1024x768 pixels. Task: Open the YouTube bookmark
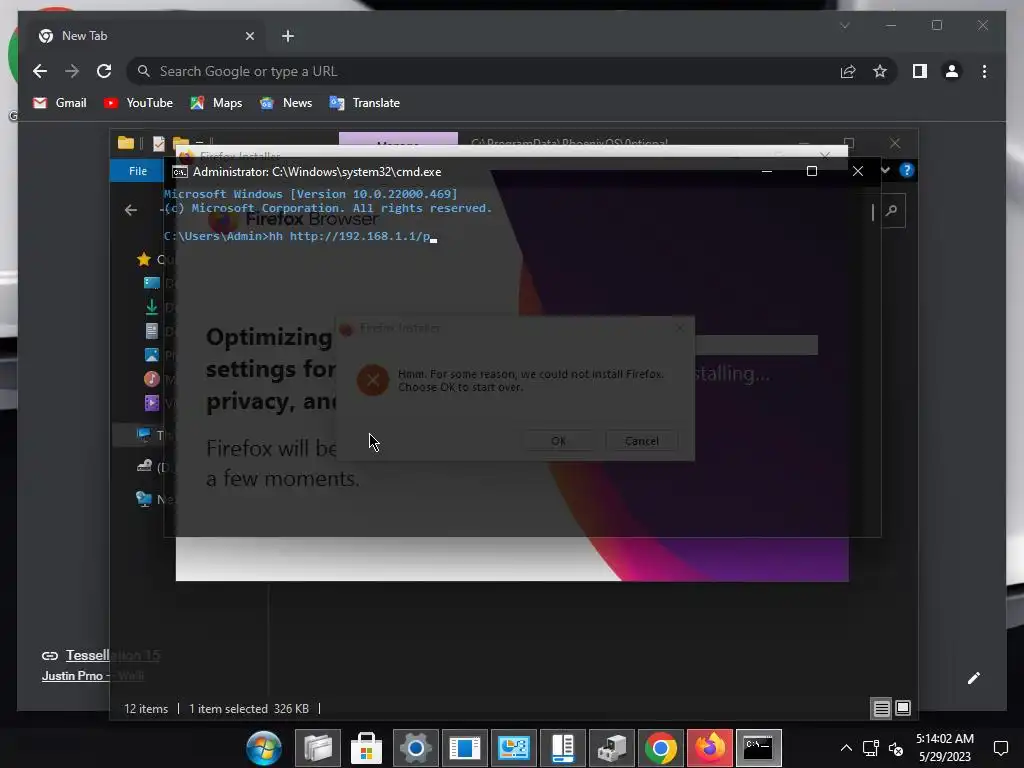pos(138,103)
